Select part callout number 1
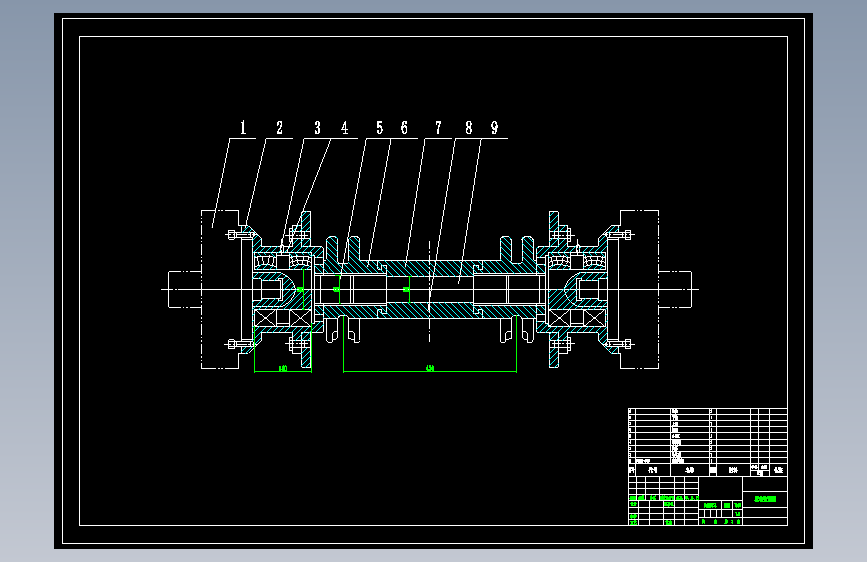The height and width of the screenshot is (562, 867). pyautogui.click(x=243, y=128)
